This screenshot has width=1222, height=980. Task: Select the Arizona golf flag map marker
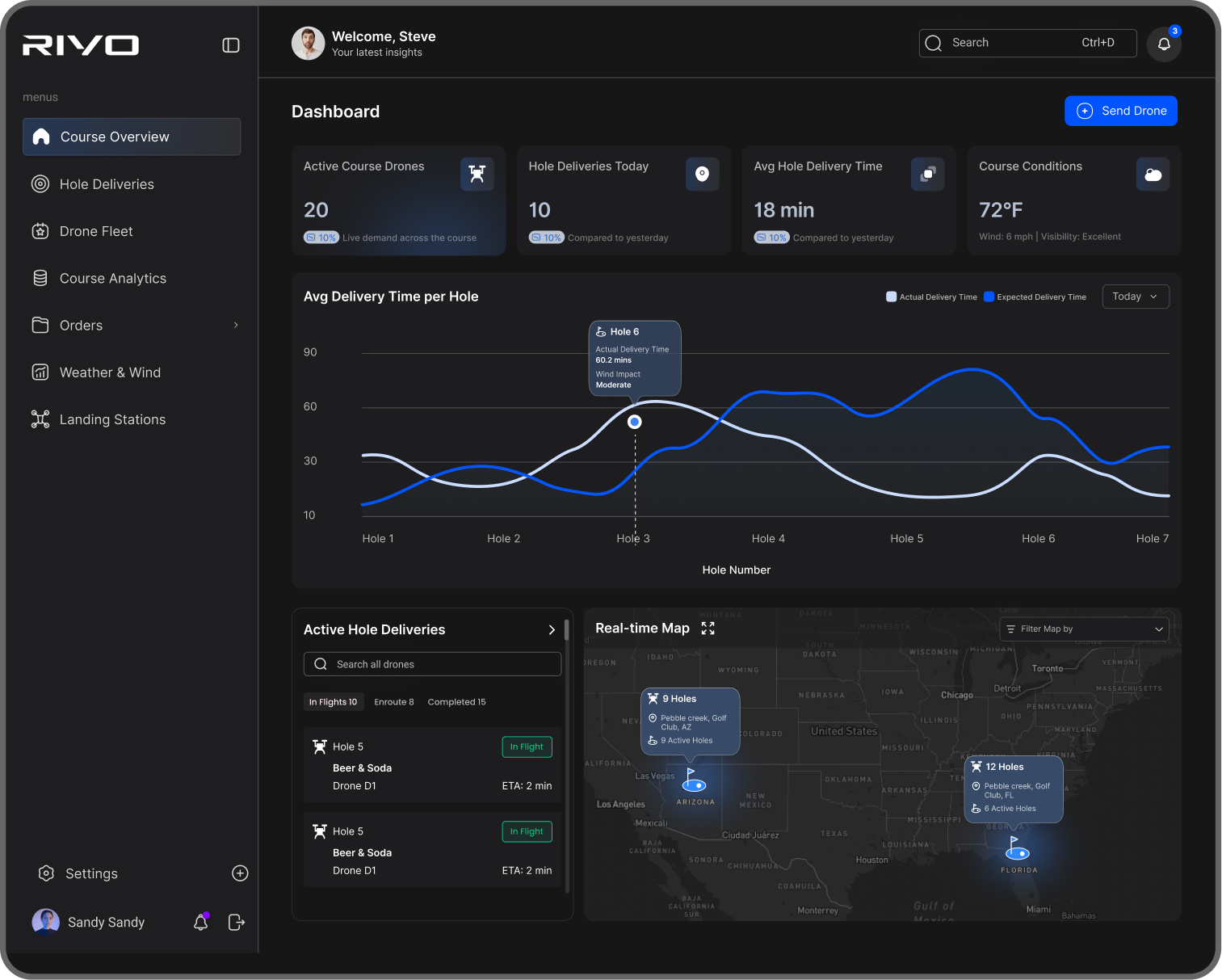pos(694,780)
